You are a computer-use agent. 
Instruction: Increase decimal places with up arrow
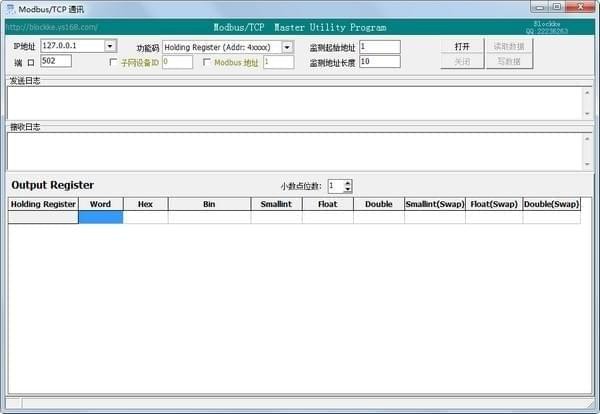tap(347, 182)
